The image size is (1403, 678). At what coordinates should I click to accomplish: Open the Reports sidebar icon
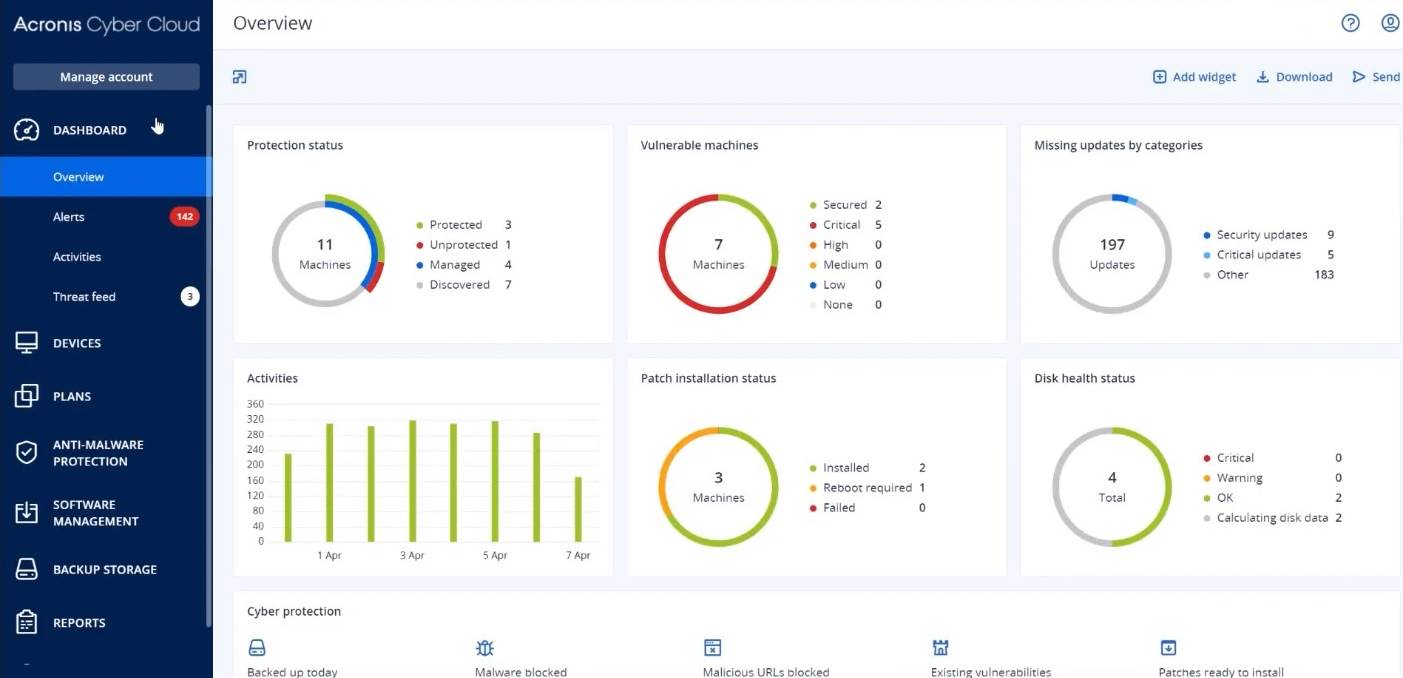(27, 622)
